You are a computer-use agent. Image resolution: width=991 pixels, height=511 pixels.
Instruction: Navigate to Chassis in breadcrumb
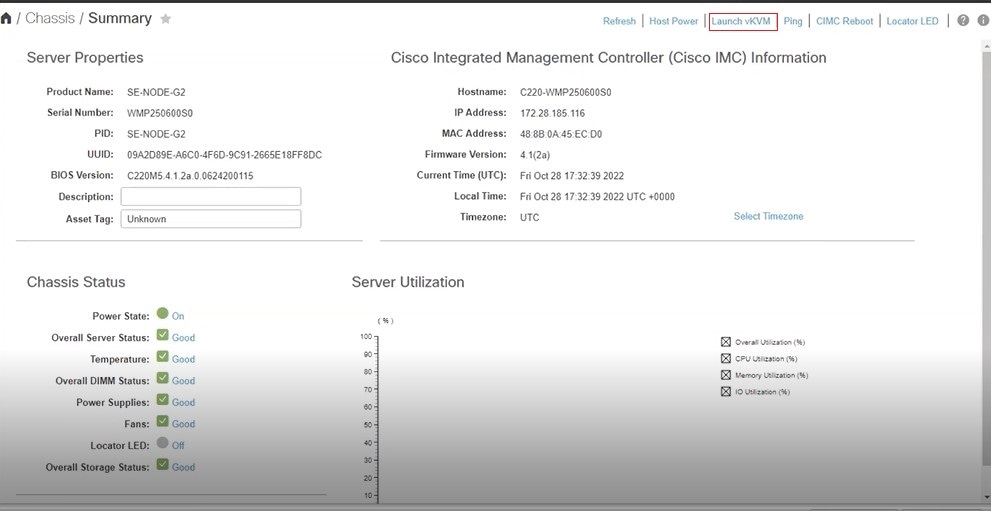[50, 18]
